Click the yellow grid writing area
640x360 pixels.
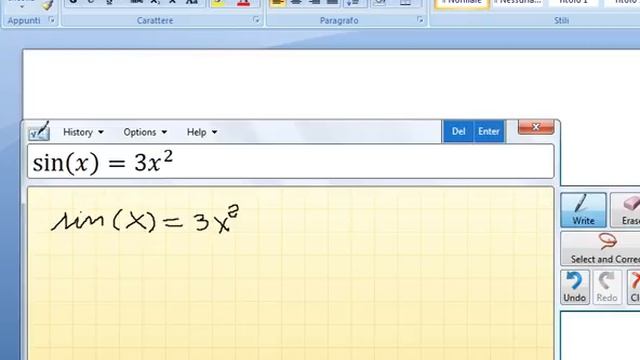pos(291,273)
